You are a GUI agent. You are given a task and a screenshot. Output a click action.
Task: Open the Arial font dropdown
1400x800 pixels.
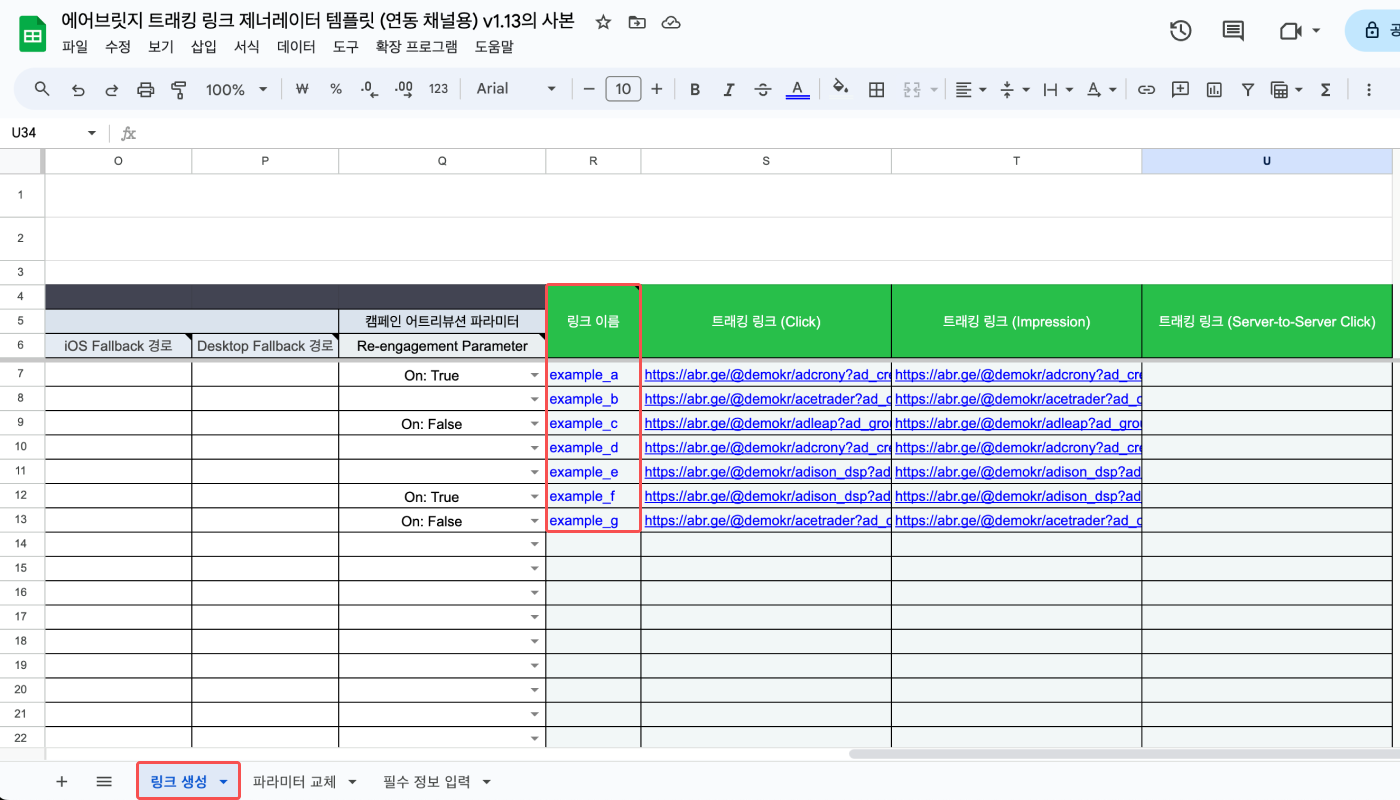(516, 89)
